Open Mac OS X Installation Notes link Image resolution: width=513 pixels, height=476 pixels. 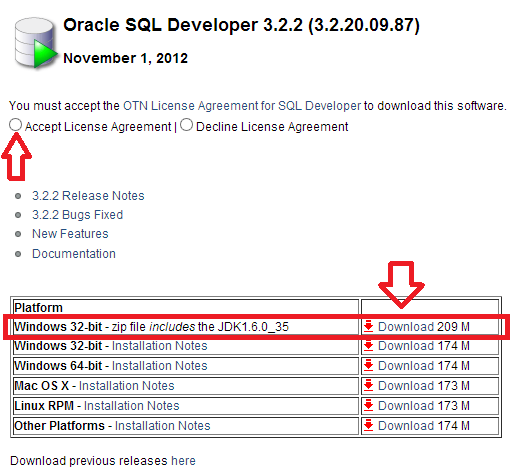(127, 386)
